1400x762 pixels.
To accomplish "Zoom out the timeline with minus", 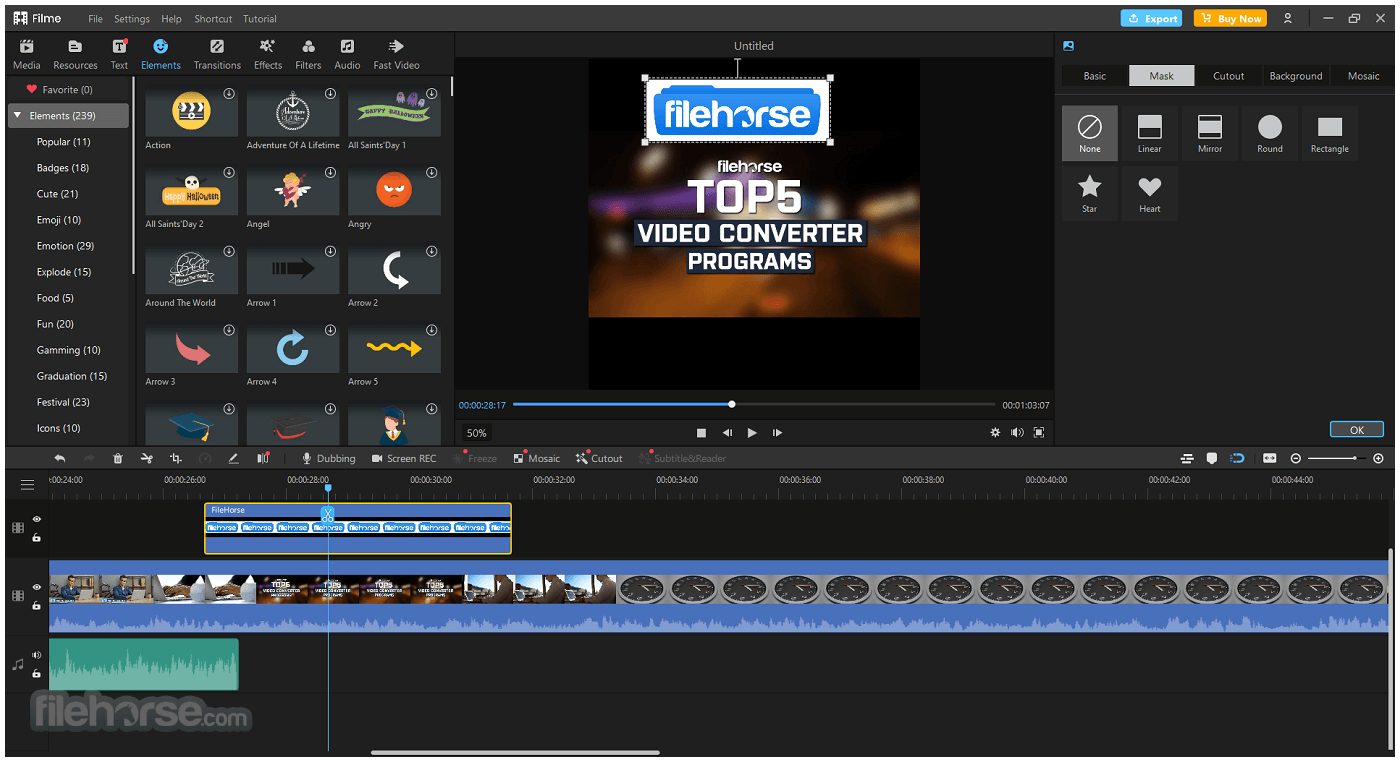I will tap(1296, 458).
